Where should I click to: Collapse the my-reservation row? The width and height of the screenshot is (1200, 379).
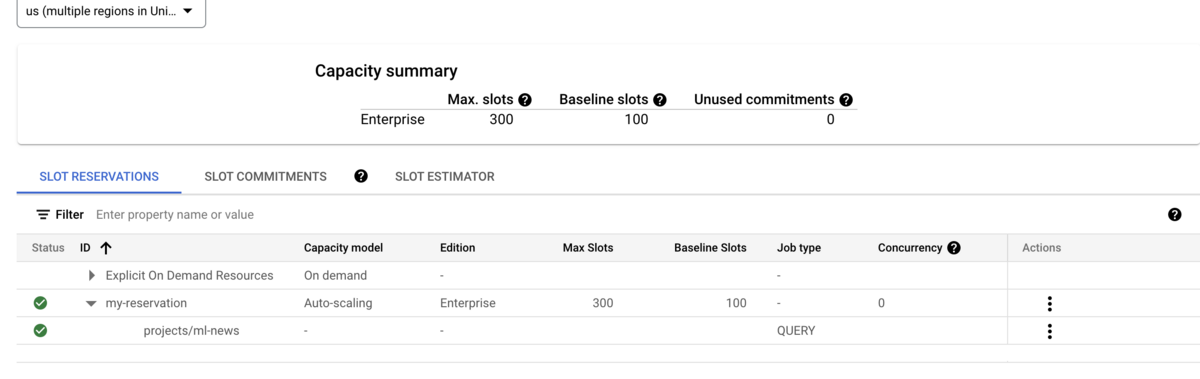coord(91,303)
